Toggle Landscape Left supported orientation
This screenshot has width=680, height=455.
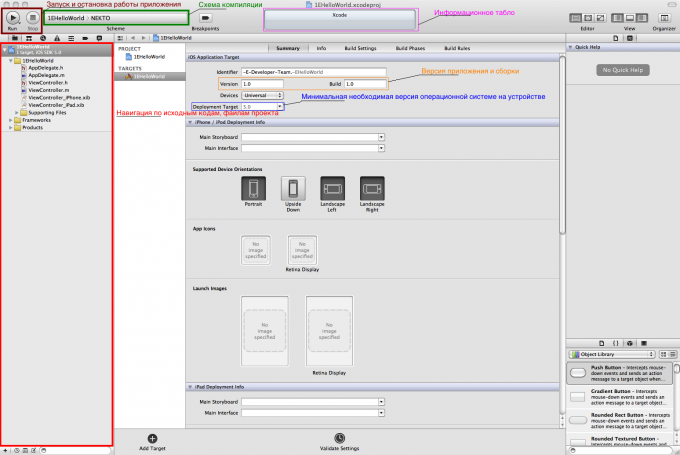click(332, 188)
